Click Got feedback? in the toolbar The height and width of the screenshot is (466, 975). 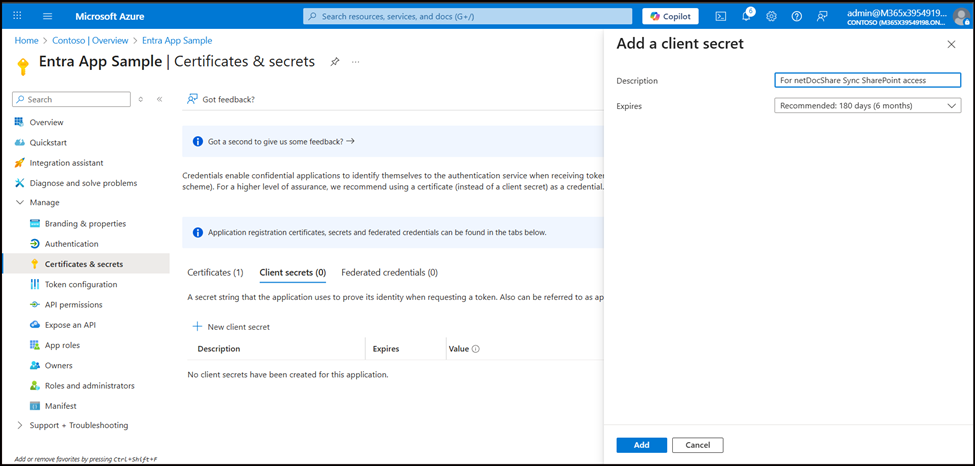point(221,99)
